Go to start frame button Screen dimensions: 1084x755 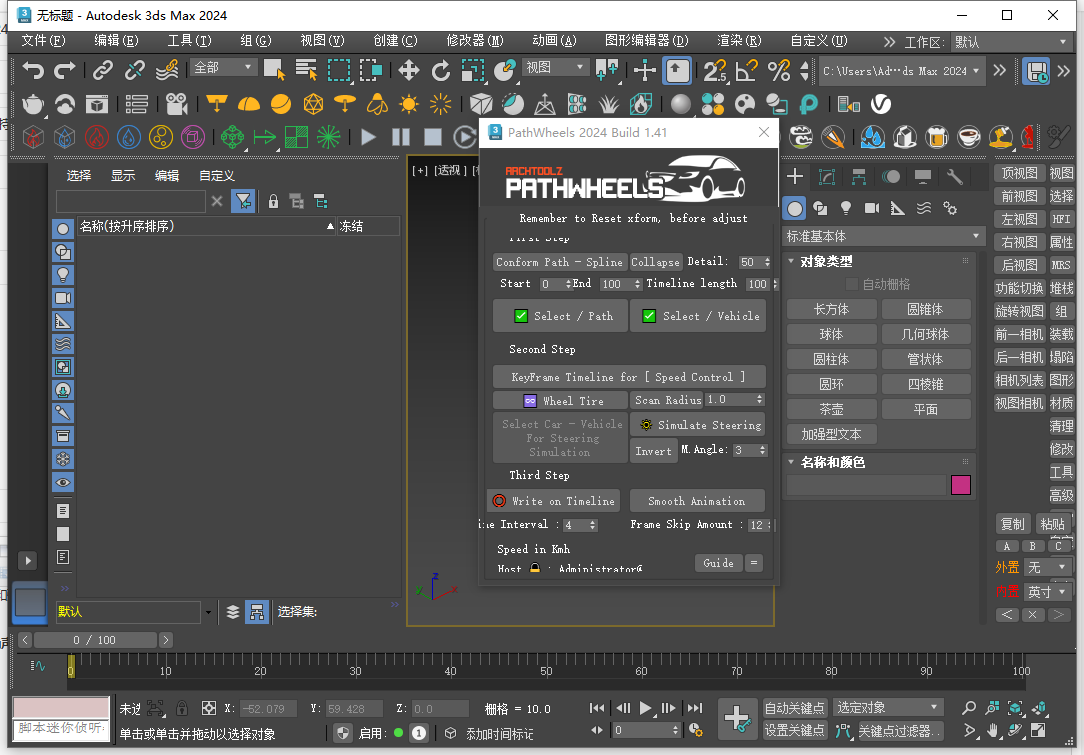coord(597,708)
